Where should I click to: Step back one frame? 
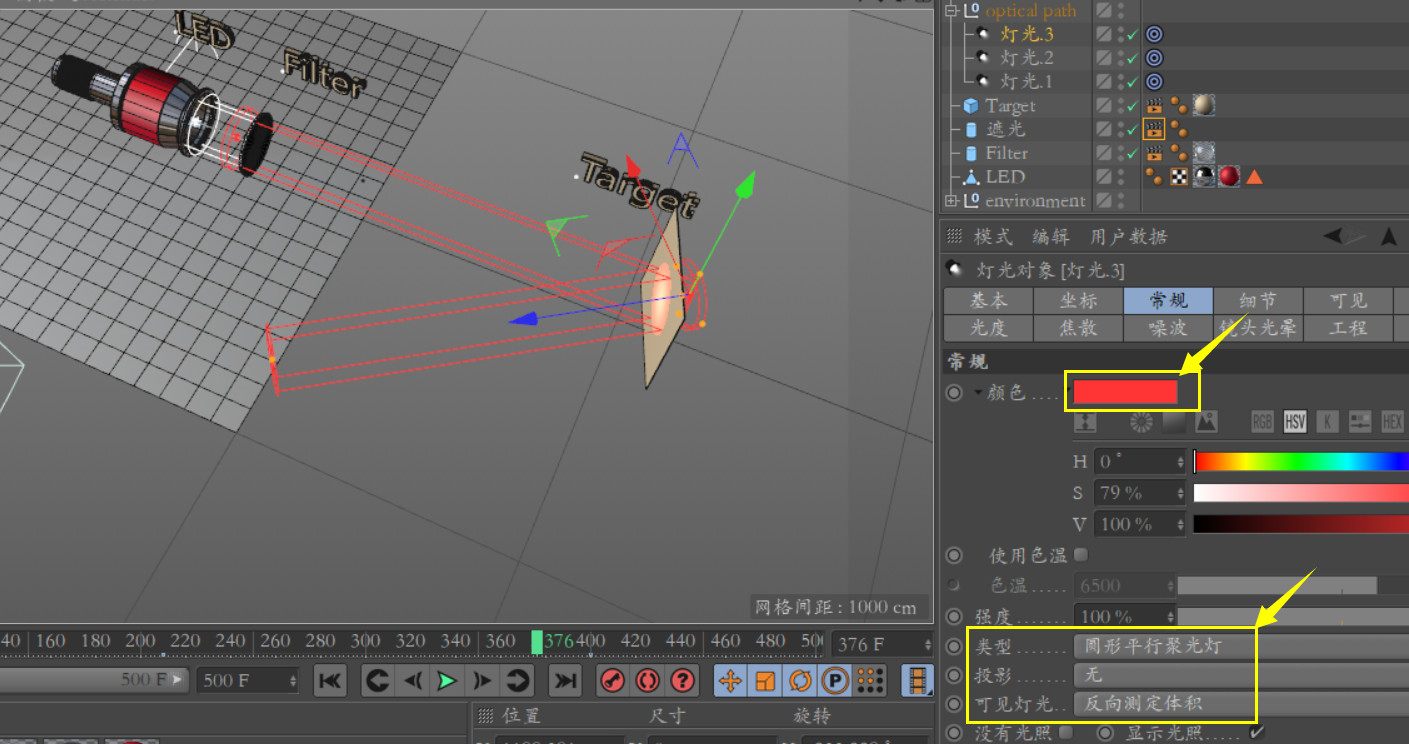(412, 681)
